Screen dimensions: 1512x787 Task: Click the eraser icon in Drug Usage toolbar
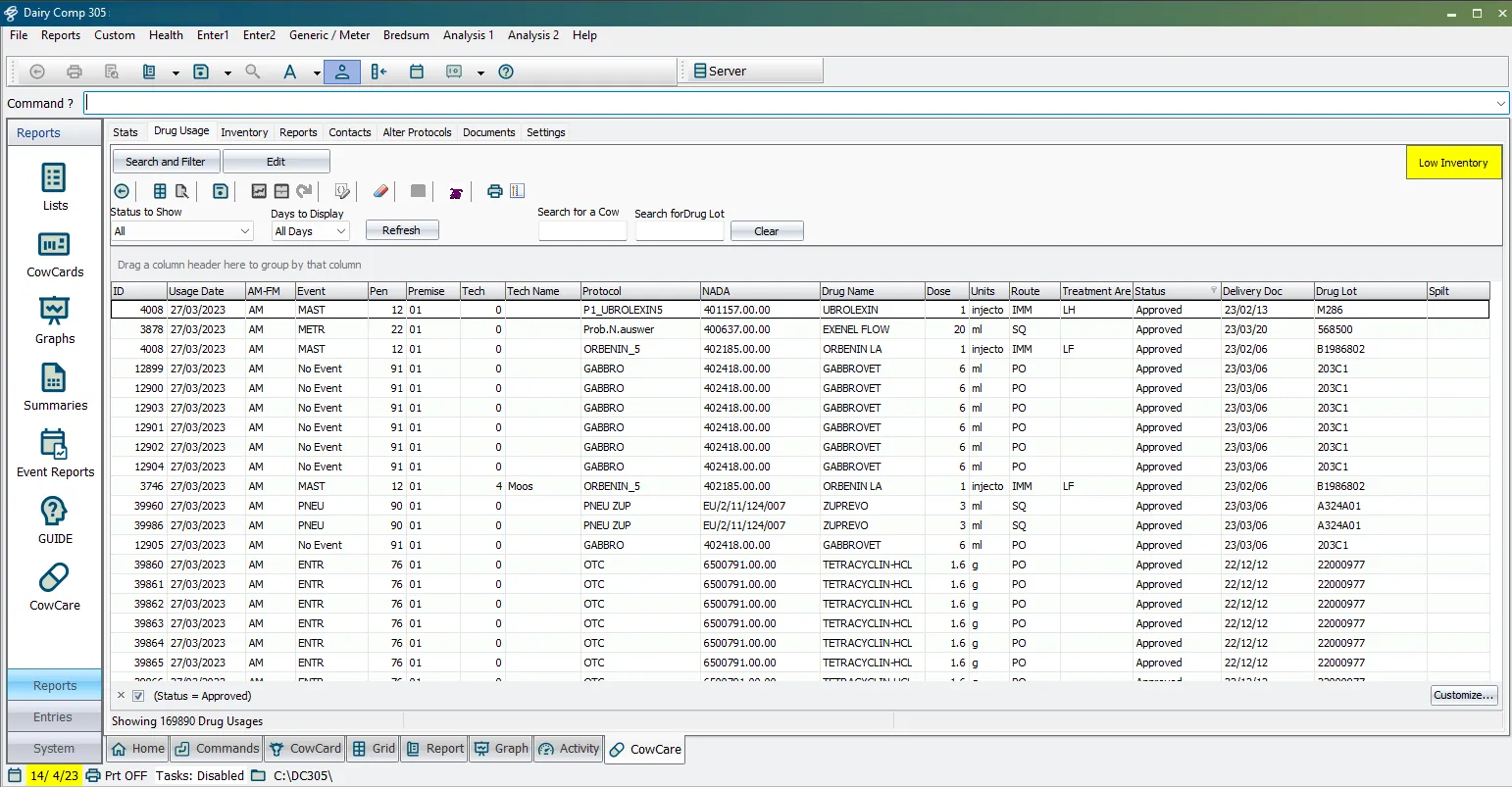tap(381, 191)
